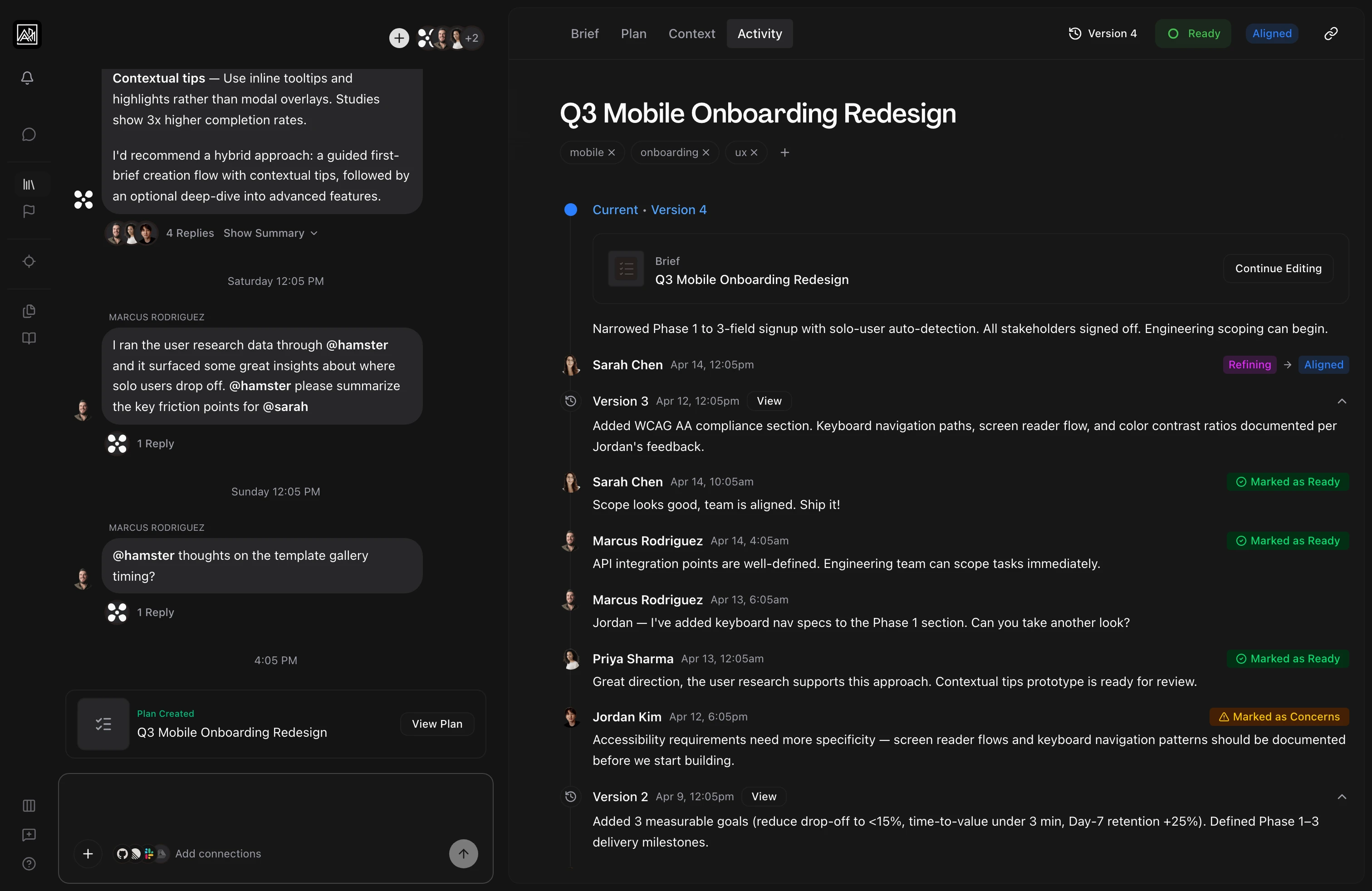Click the Continue Editing button
This screenshot has width=1372, height=891.
click(x=1278, y=268)
